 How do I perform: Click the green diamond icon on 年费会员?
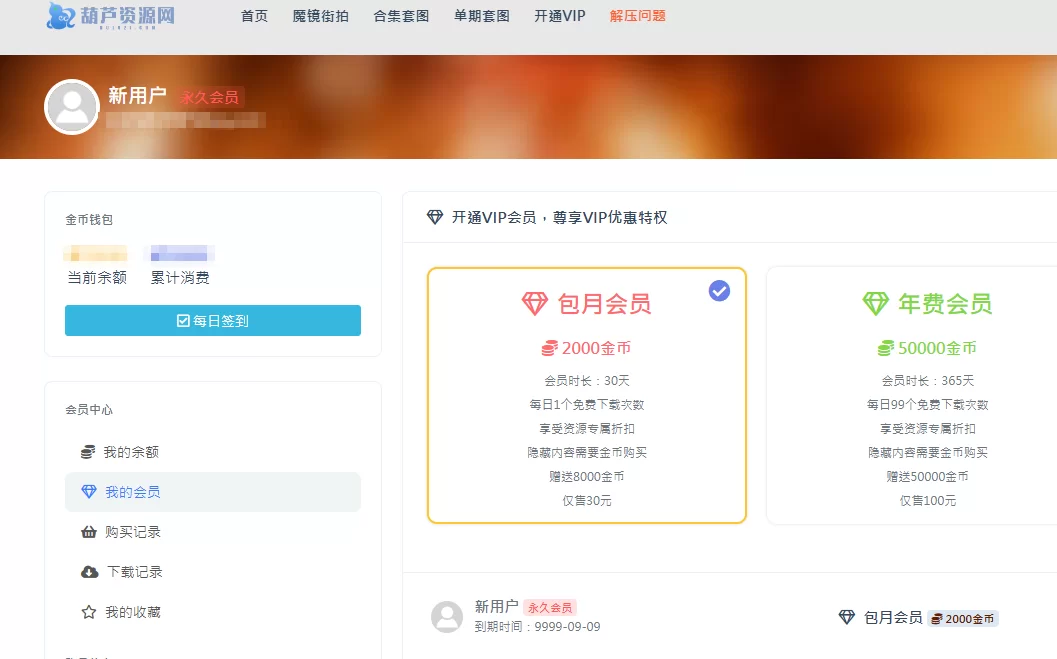tap(876, 303)
